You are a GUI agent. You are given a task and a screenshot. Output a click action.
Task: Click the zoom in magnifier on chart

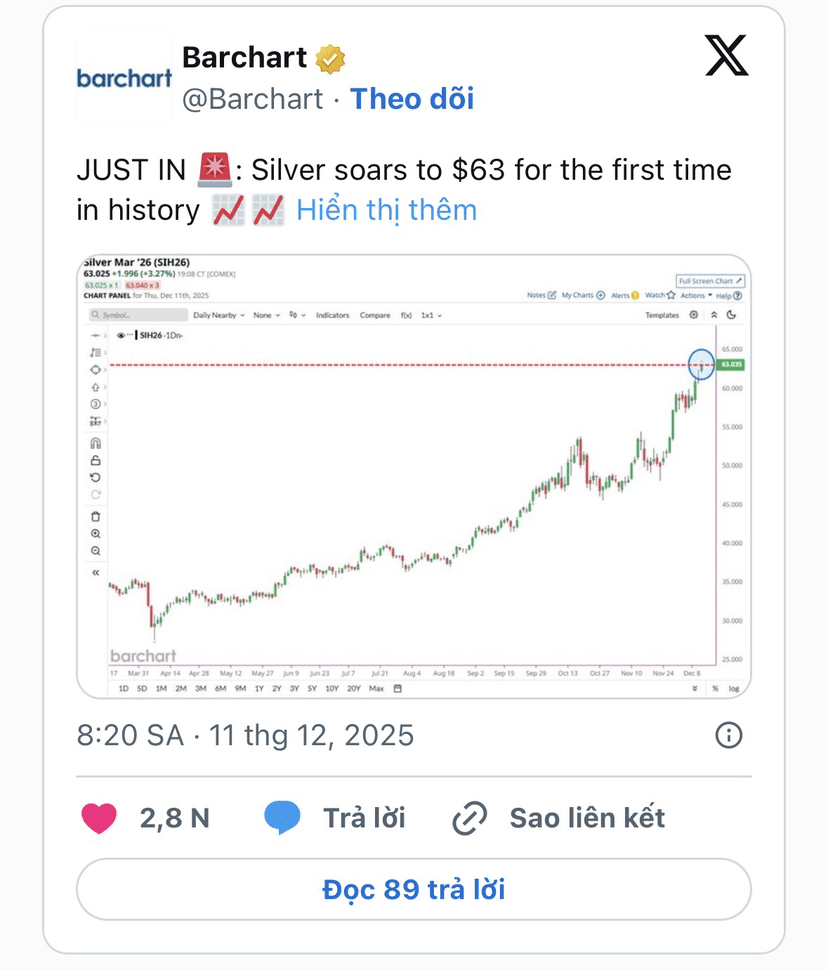[x=96, y=534]
